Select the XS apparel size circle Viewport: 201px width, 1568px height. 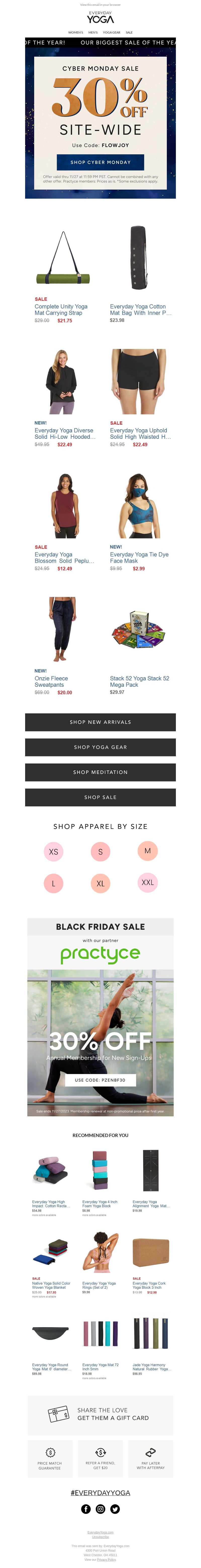pos(54,851)
